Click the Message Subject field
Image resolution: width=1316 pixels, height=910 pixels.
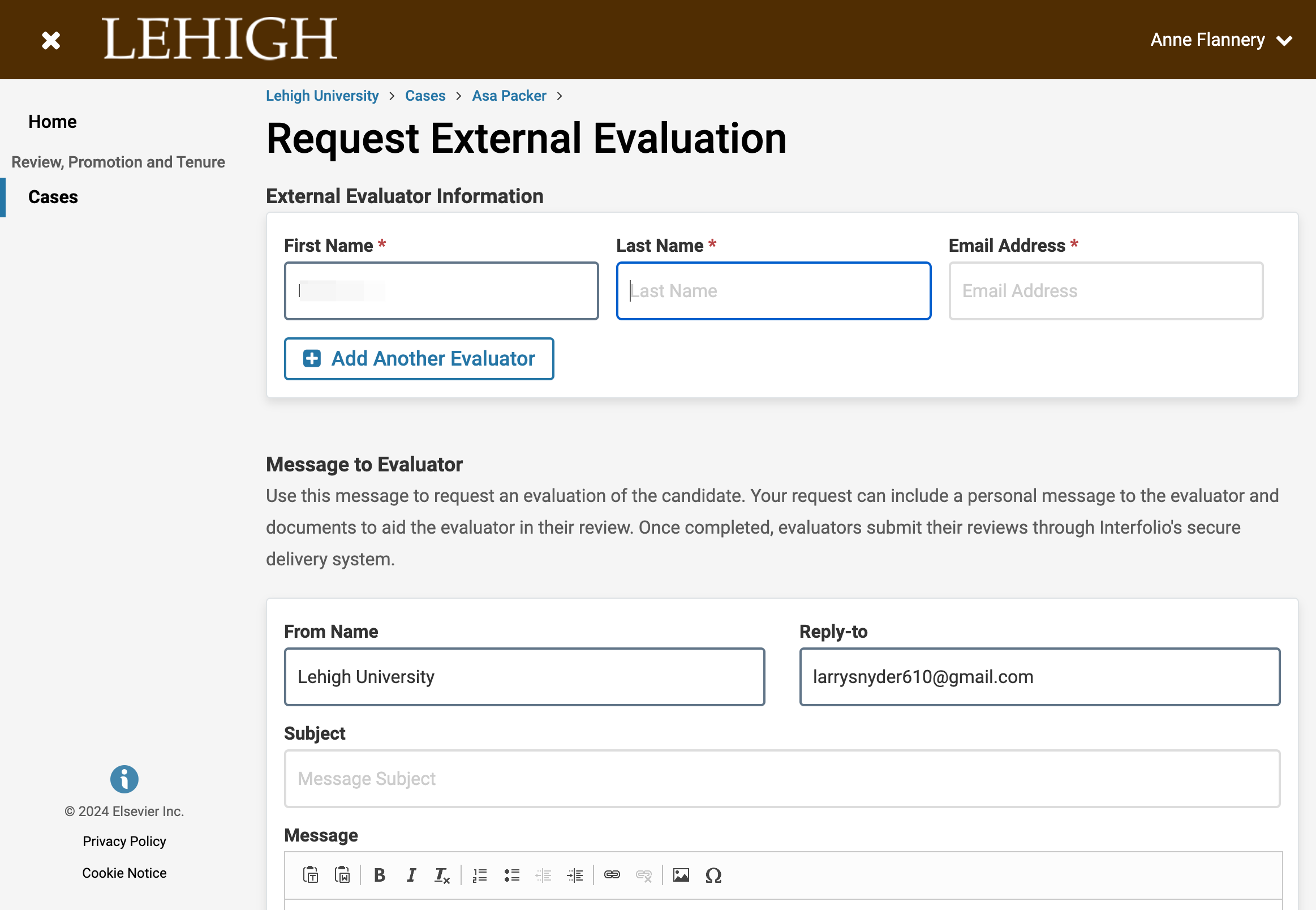pos(782,779)
